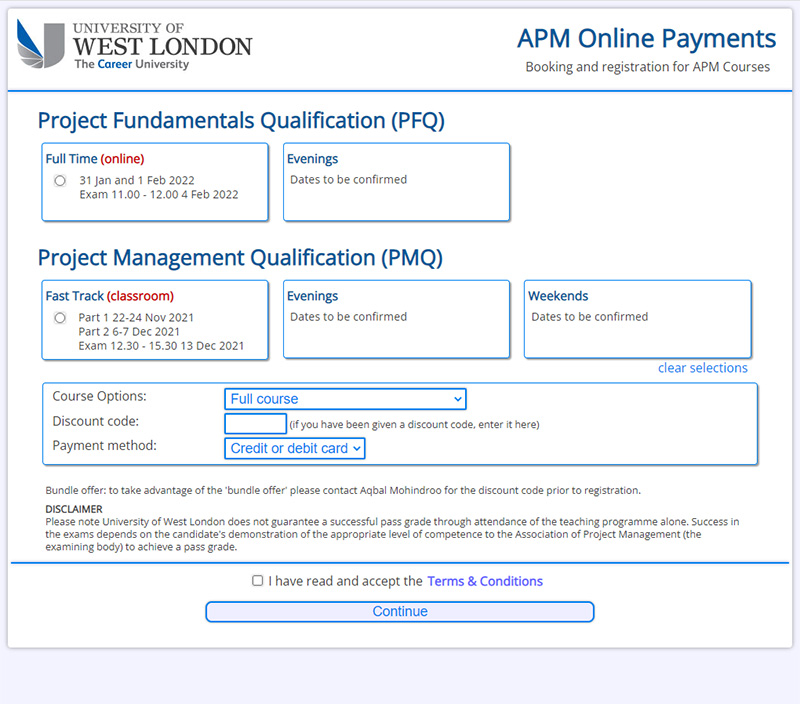Click 'Part 2 6-7 Dec 2021' text
Viewport: 800px width, 704px height.
pyautogui.click(x=129, y=332)
